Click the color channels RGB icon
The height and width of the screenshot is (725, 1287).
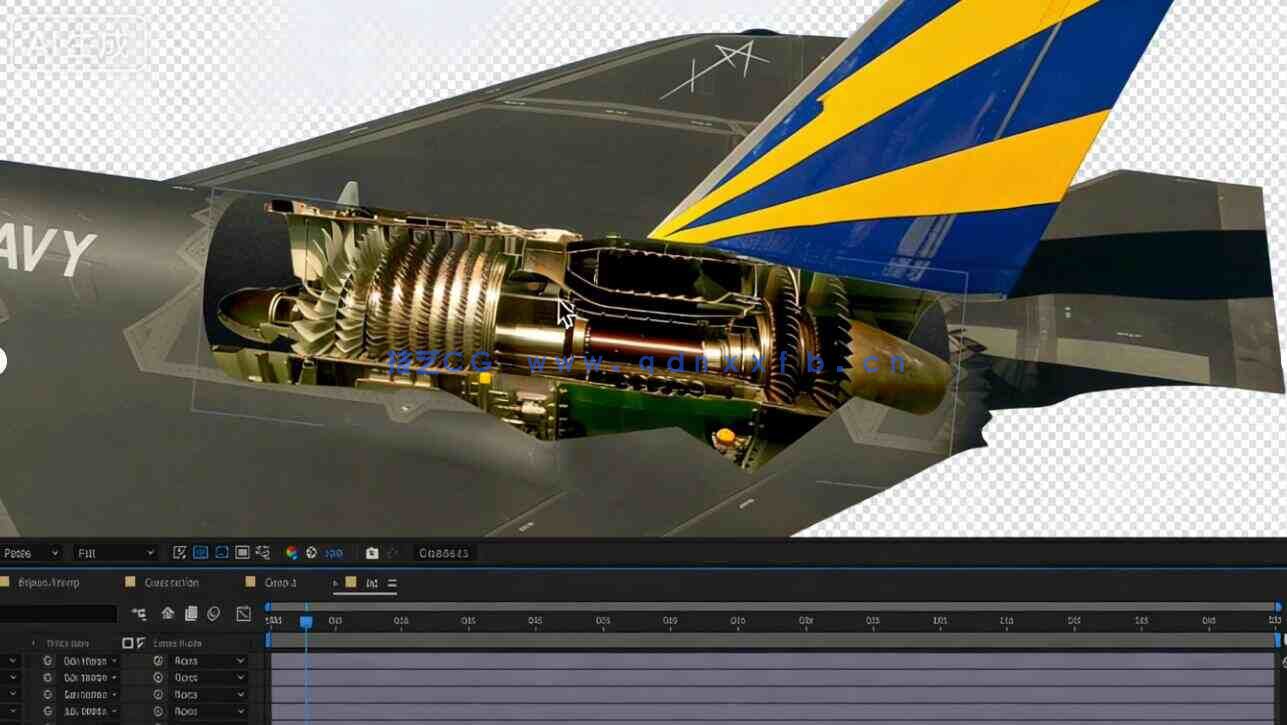292,552
